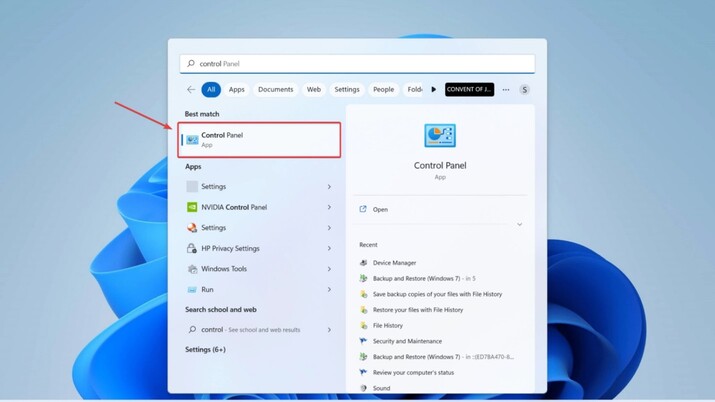
Task: Click control - See school and web results
Action: tap(259, 329)
